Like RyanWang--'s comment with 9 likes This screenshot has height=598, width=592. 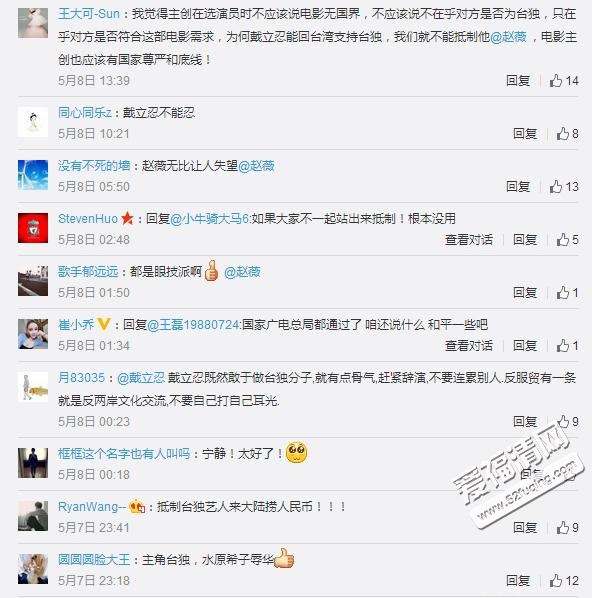567,527
